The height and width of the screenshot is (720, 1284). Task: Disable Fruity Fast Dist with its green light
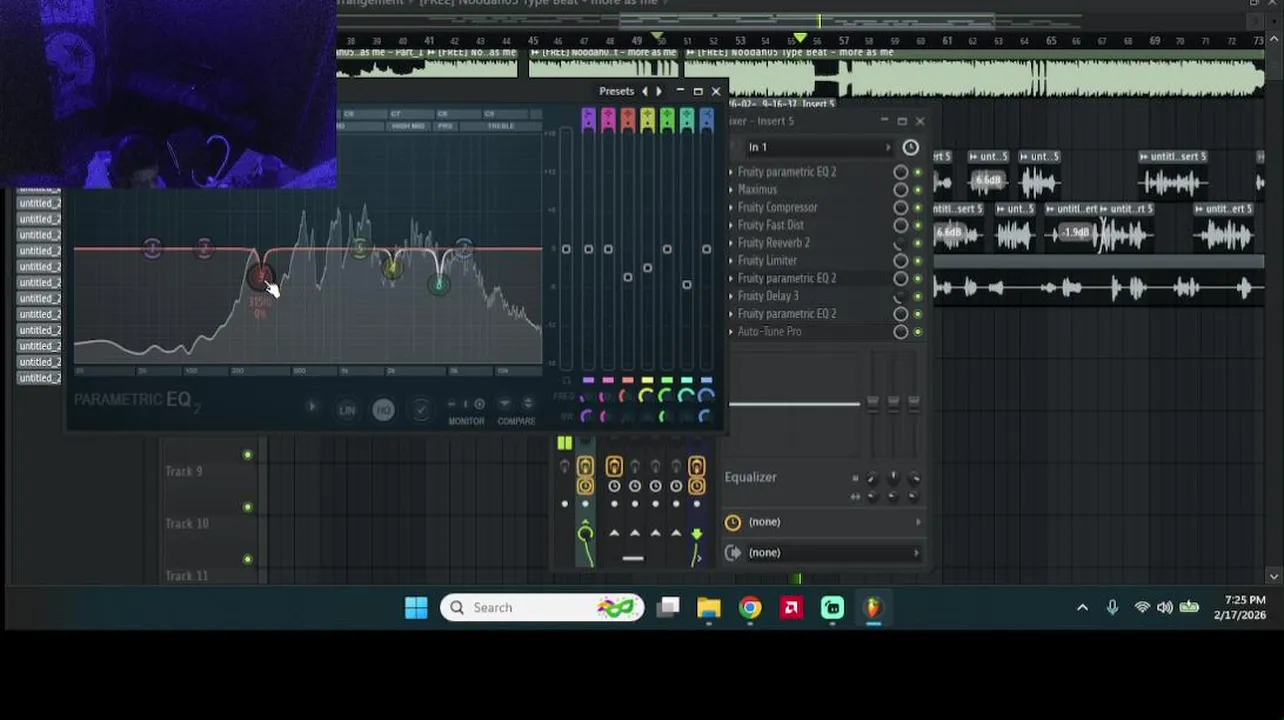pyautogui.click(x=918, y=225)
